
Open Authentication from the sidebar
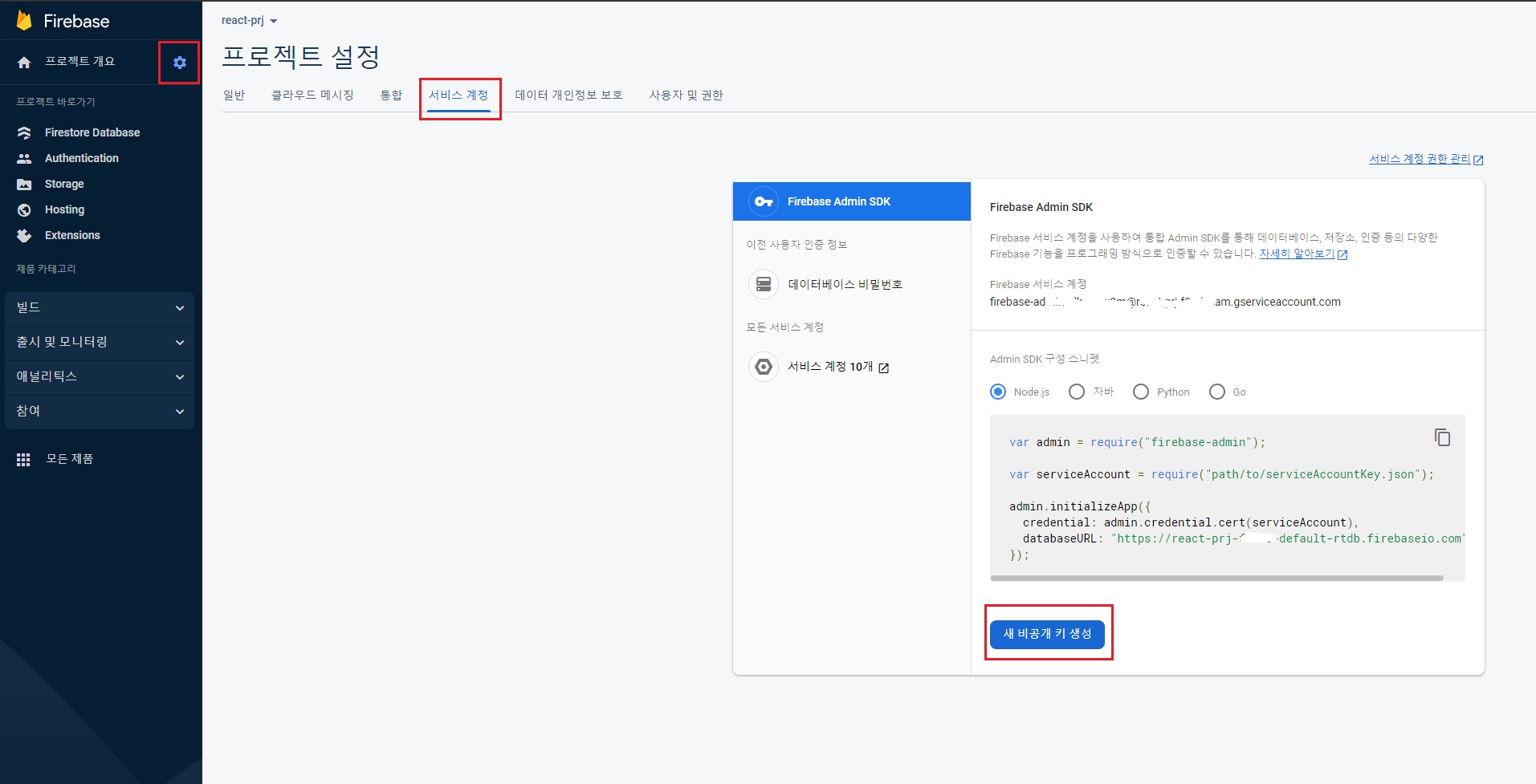[x=82, y=158]
